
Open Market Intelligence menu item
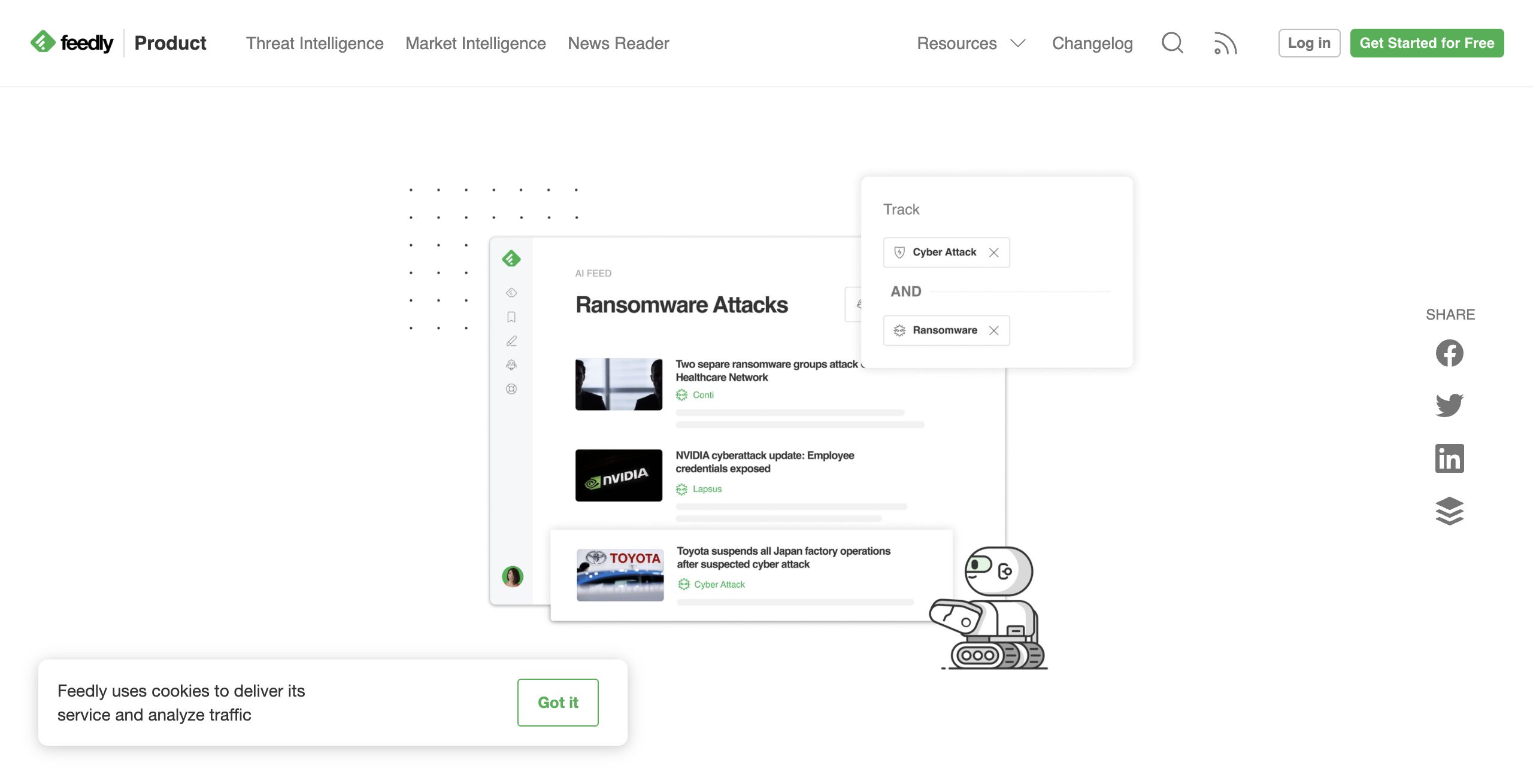(475, 43)
